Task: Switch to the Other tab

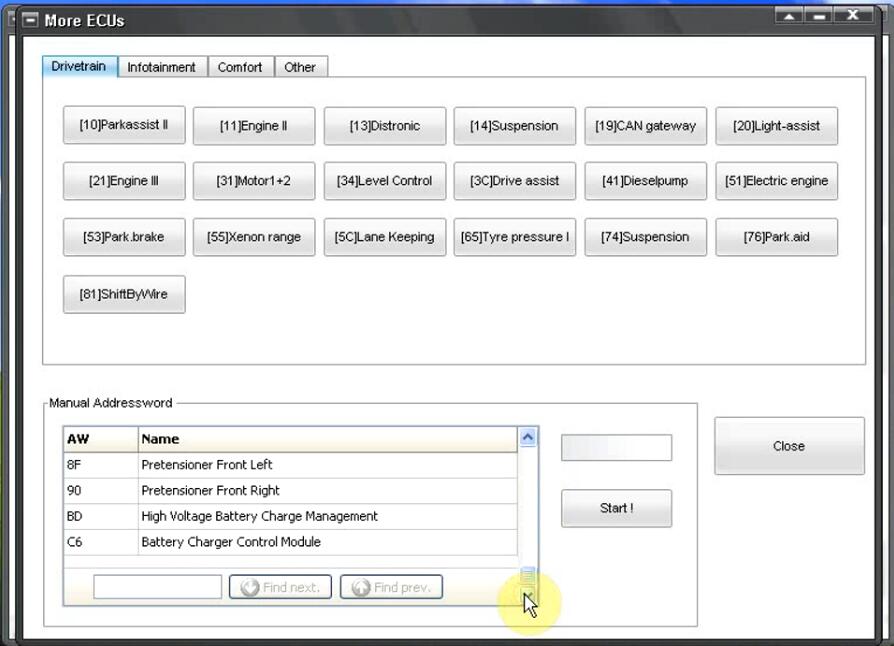Action: coord(300,67)
